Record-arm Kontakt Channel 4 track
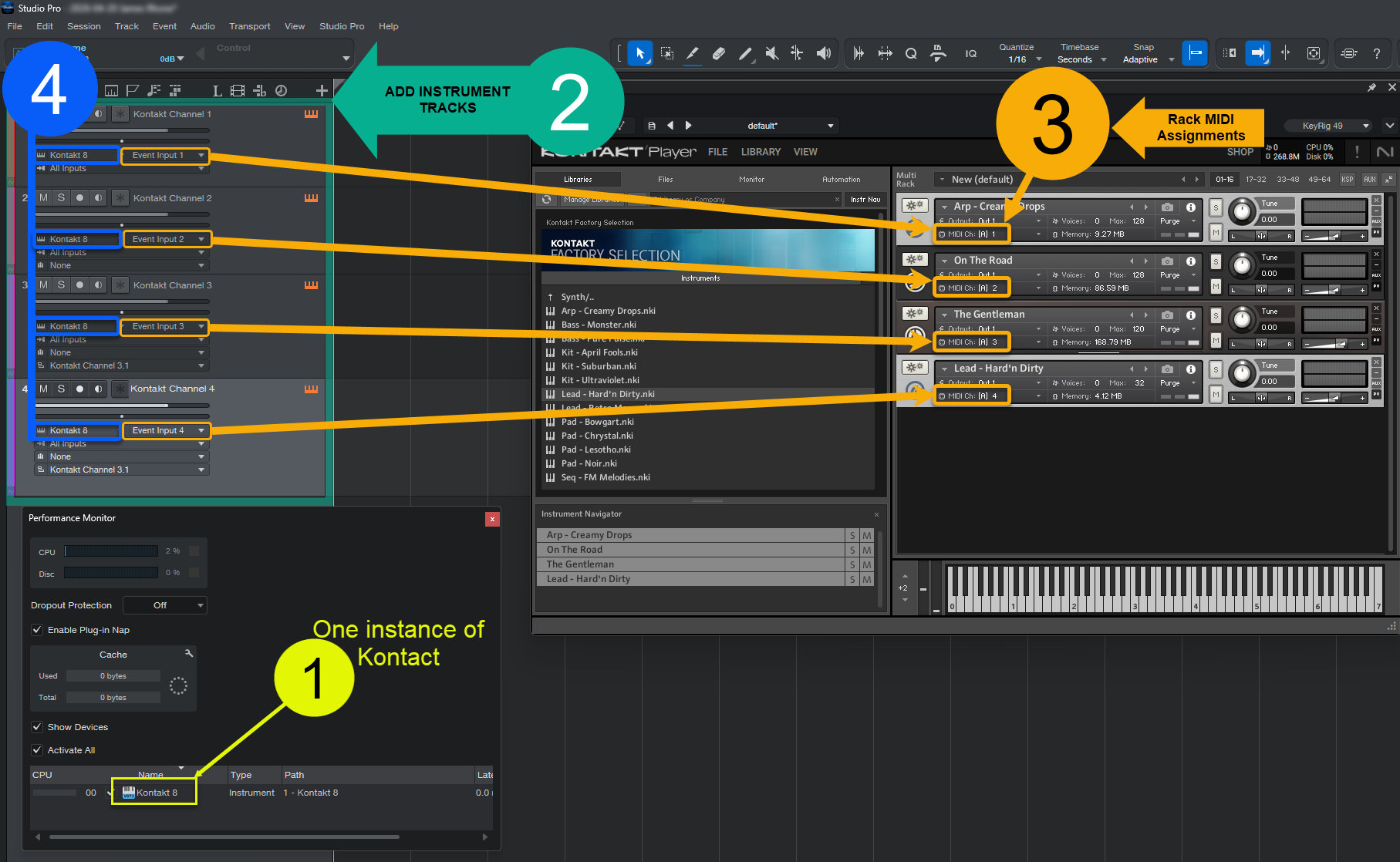Viewport: 1400px width, 862px height. tap(79, 389)
